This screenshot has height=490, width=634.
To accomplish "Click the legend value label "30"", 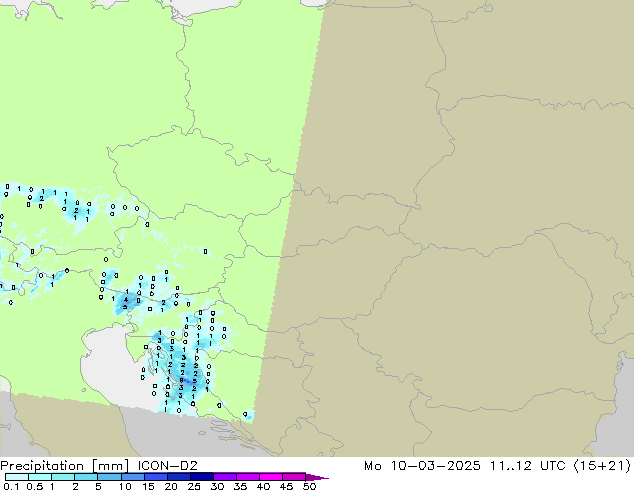I will [218, 486].
